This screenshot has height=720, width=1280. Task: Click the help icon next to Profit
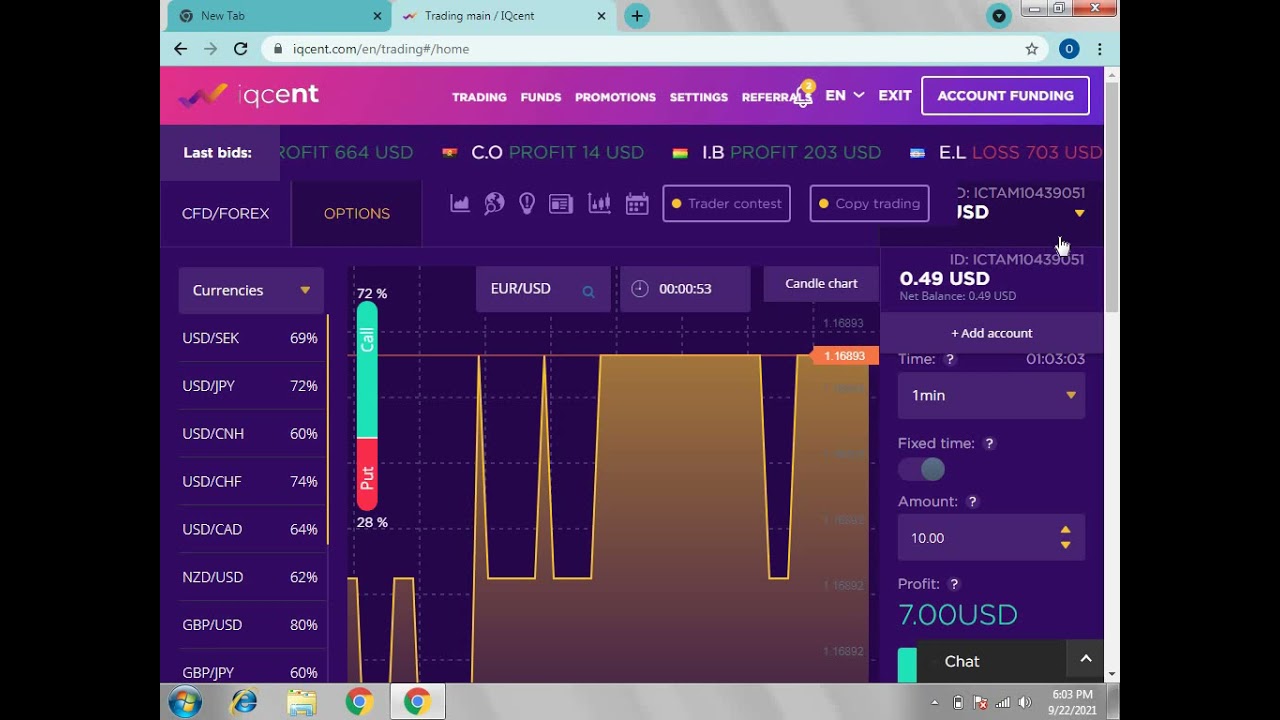click(x=954, y=584)
